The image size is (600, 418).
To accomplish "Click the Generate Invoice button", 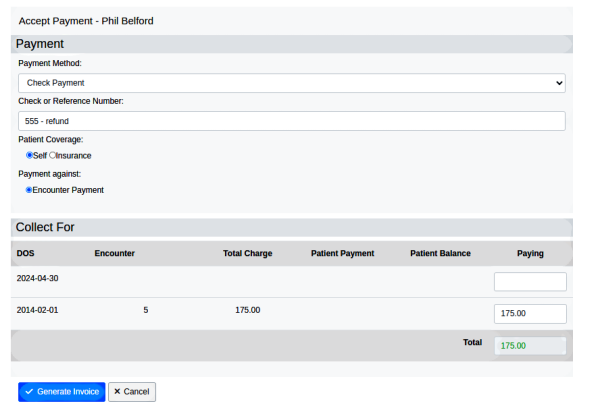I will click(x=62, y=392).
